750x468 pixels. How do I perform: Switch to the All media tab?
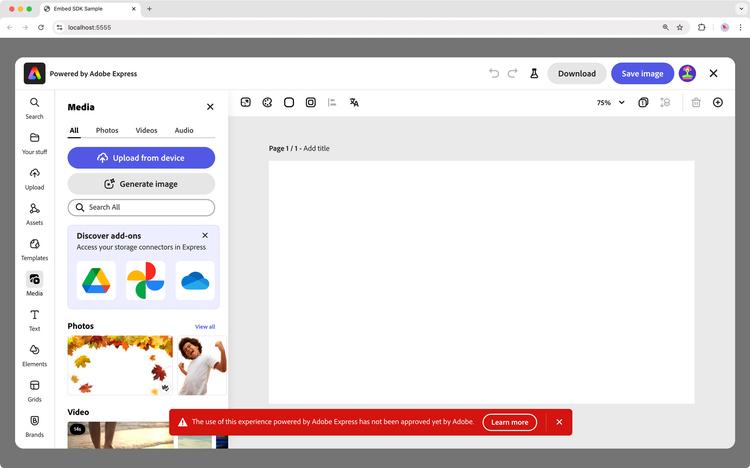click(x=74, y=130)
